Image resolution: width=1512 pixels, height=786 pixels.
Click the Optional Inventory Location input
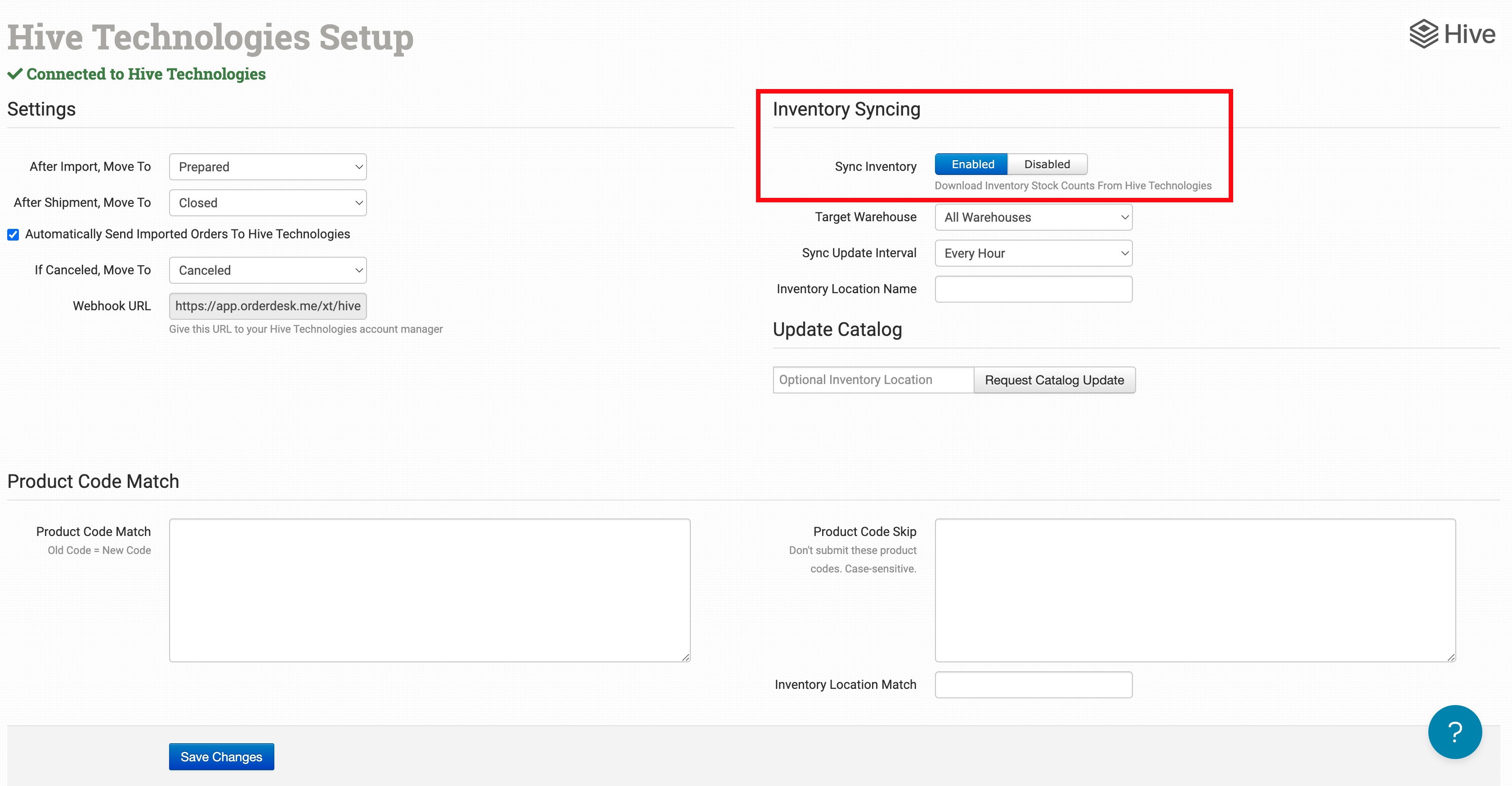(x=873, y=380)
